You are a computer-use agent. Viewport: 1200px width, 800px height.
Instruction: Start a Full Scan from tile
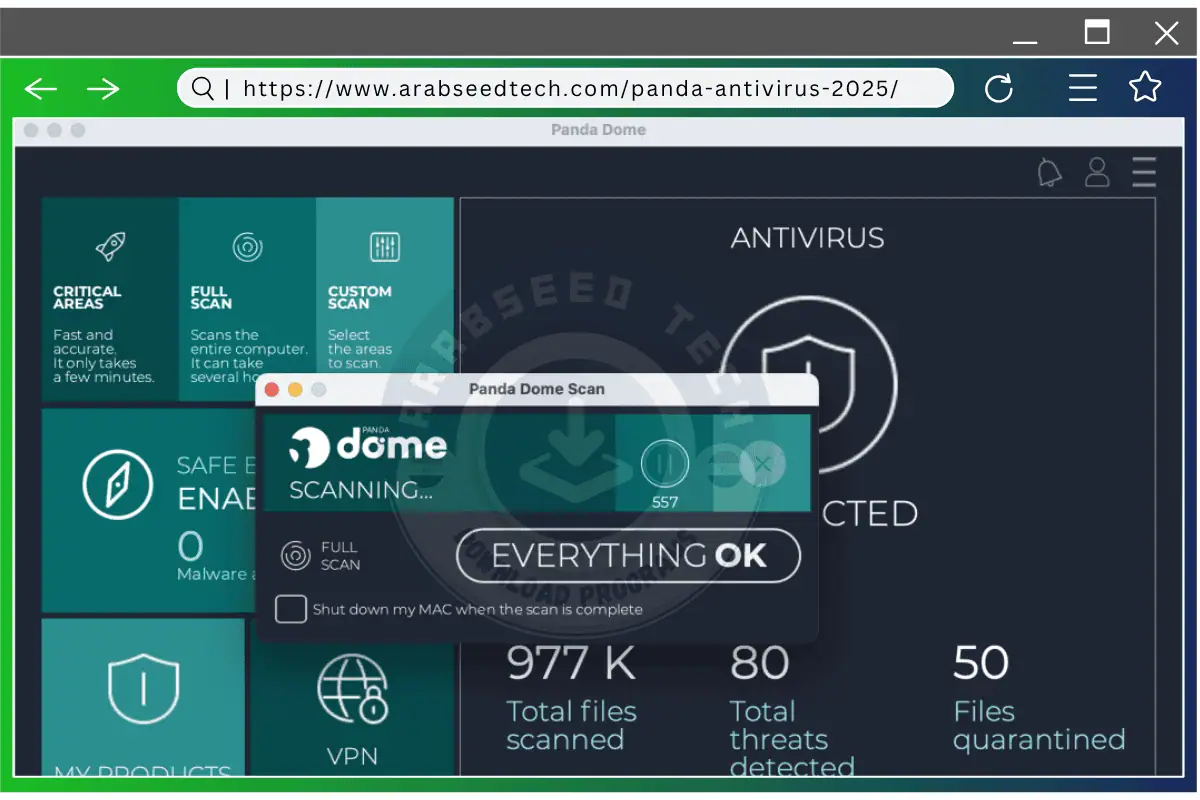pyautogui.click(x=247, y=300)
